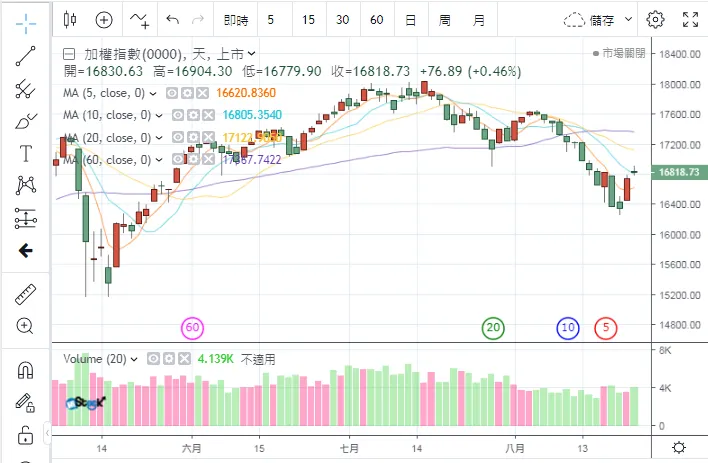
Task: Click the green 20 circle marker
Action: point(493,327)
